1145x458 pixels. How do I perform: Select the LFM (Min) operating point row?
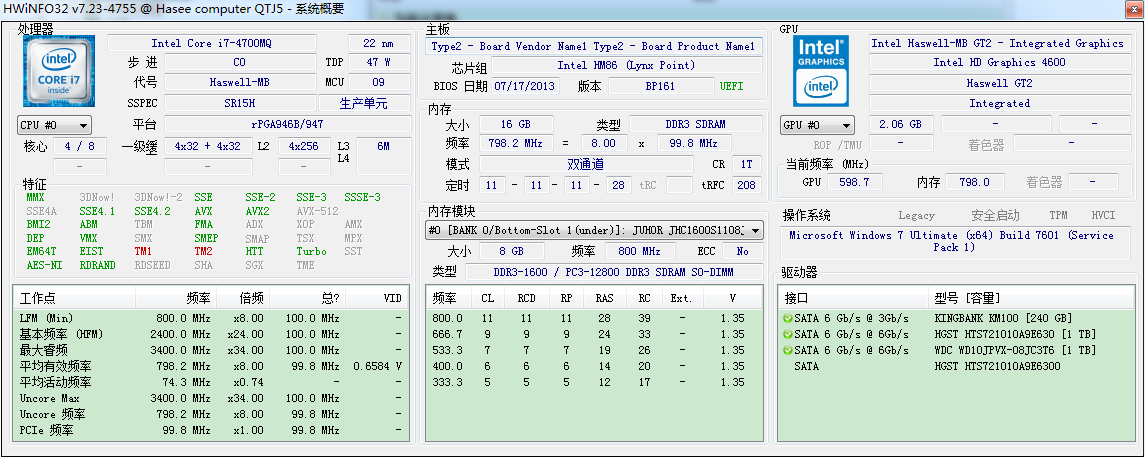tap(210, 318)
